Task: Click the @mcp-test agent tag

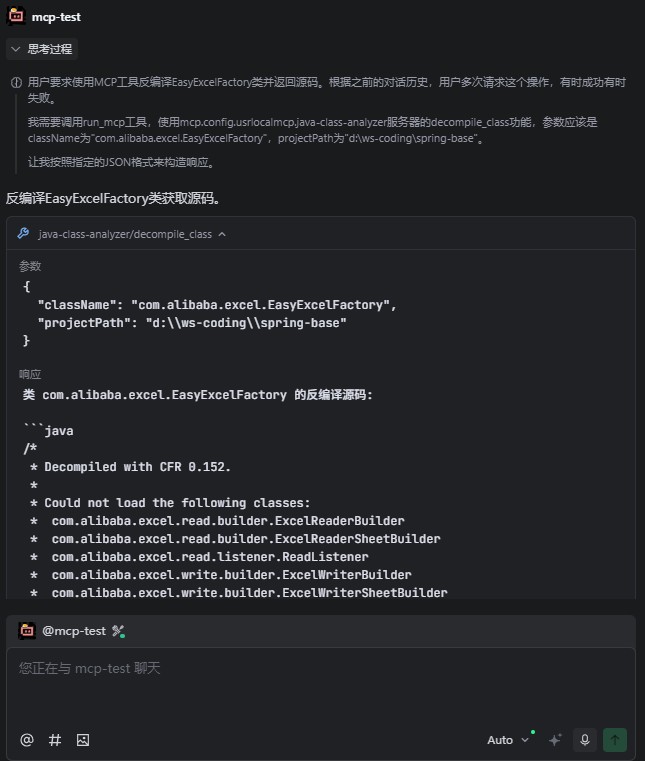Action: 74,631
